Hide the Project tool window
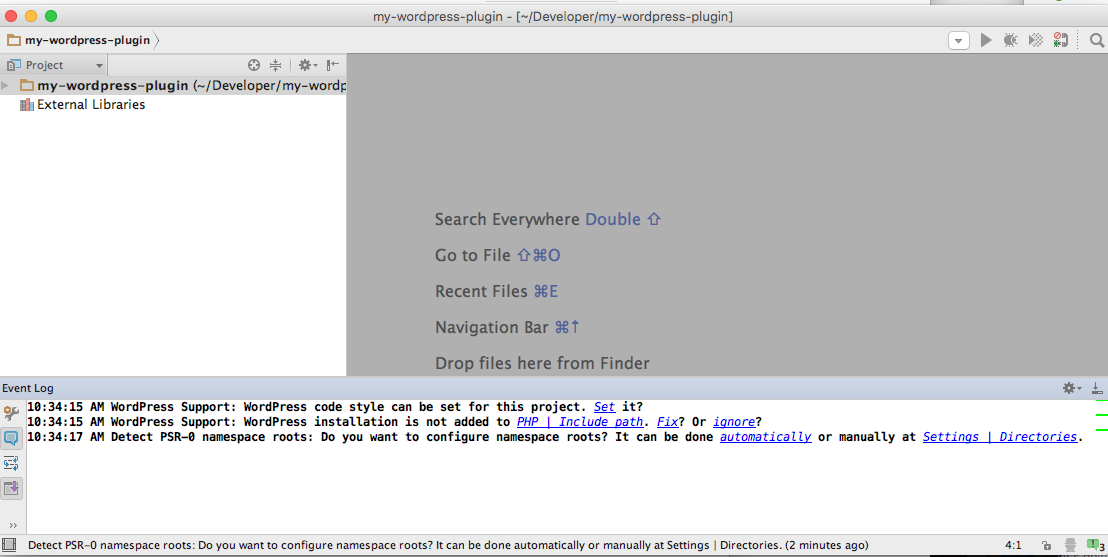The width and height of the screenshot is (1108, 557). pos(333,65)
